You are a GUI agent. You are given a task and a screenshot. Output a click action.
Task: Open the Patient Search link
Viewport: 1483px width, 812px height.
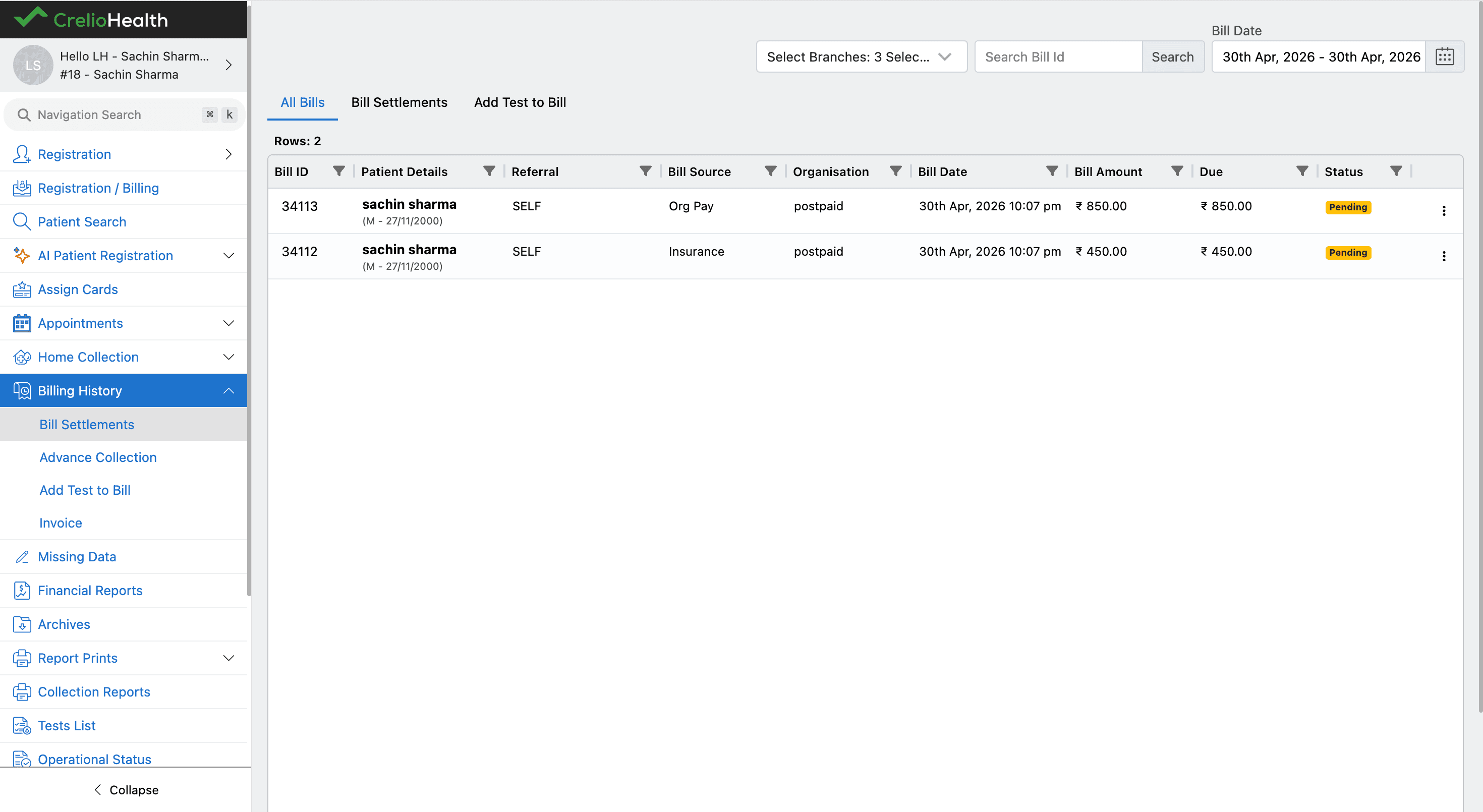(82, 221)
